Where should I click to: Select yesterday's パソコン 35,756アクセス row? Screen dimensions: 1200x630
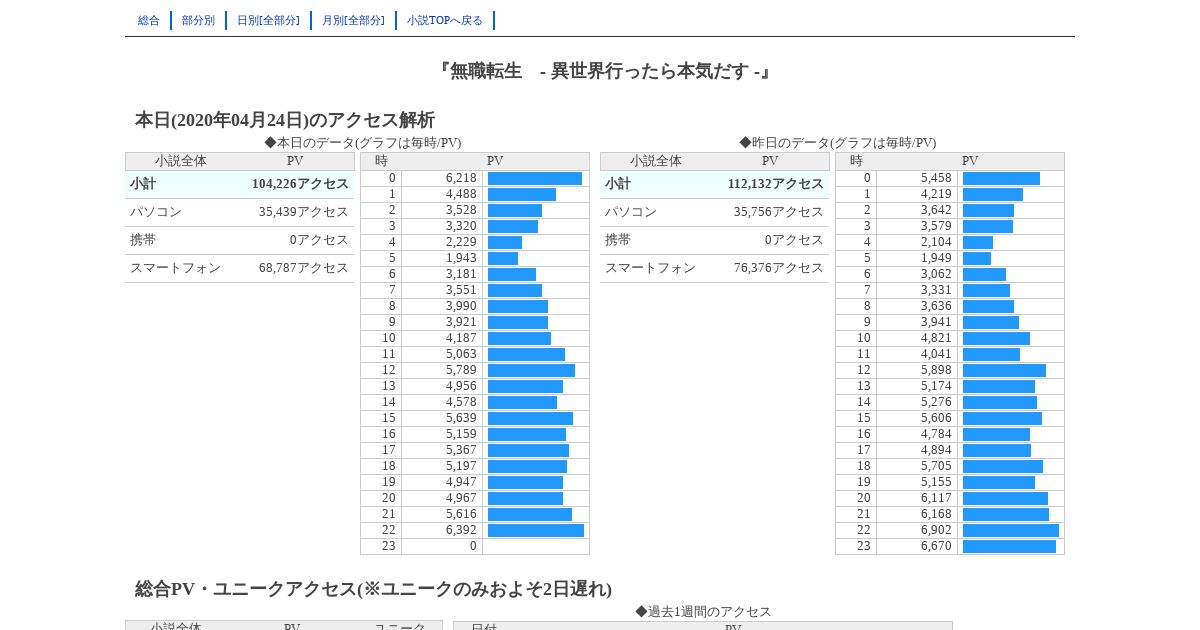point(715,212)
